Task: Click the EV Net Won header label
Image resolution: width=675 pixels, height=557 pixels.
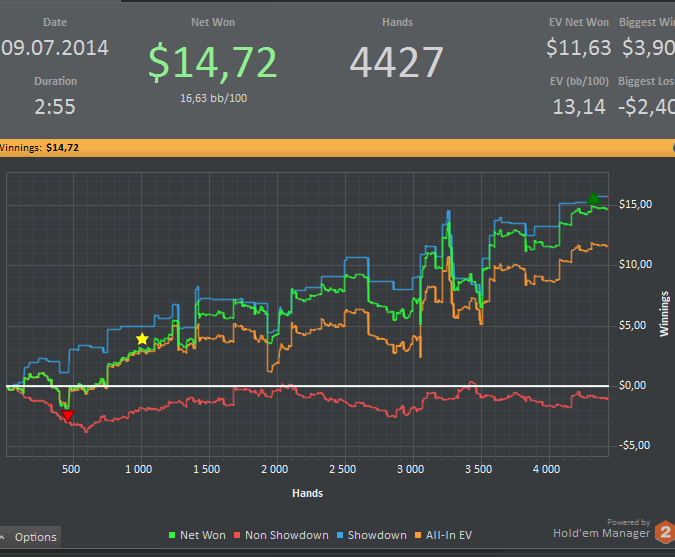Action: click(579, 22)
